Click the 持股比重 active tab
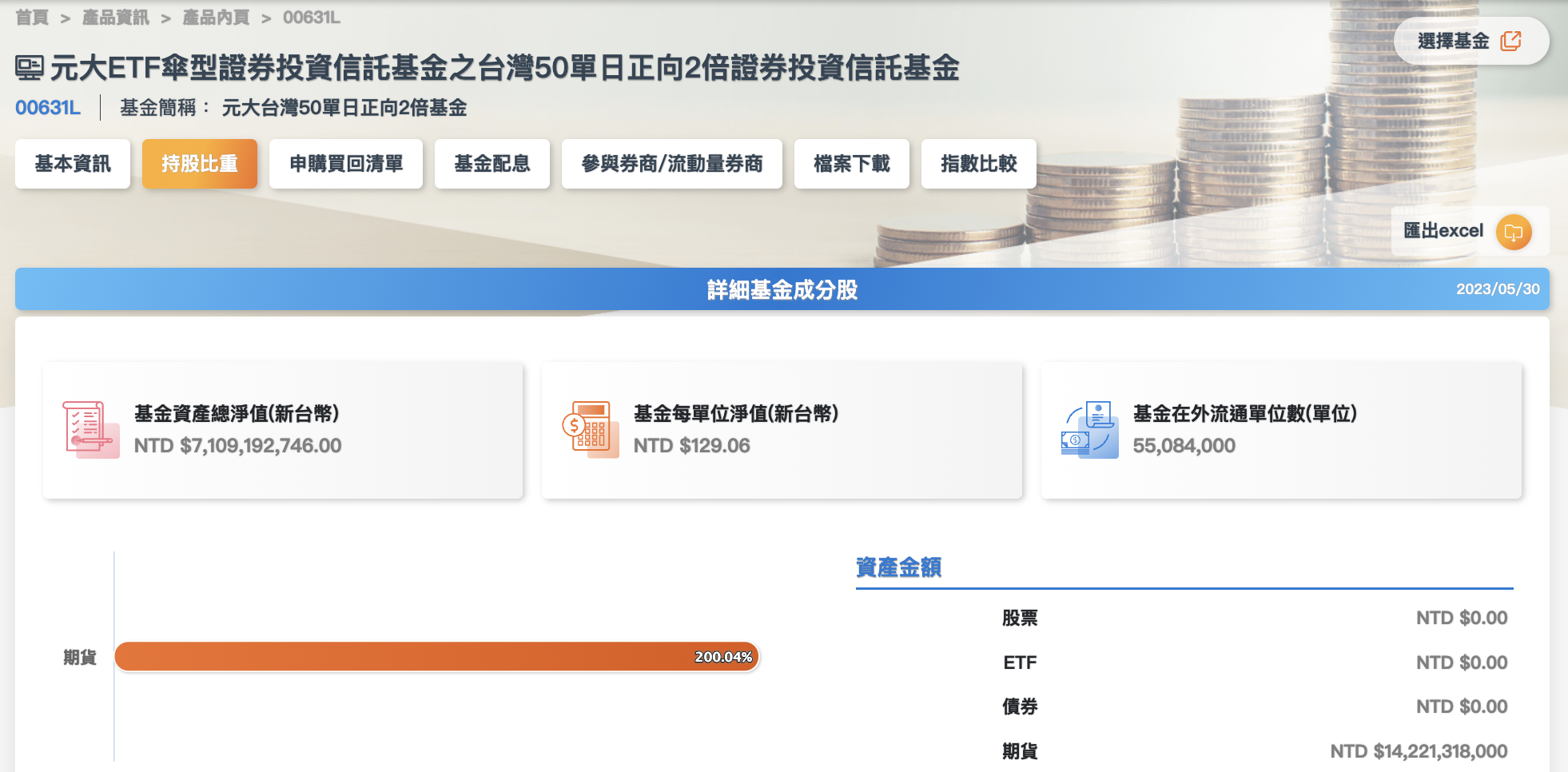Viewport: 1568px width, 772px height. 199,164
